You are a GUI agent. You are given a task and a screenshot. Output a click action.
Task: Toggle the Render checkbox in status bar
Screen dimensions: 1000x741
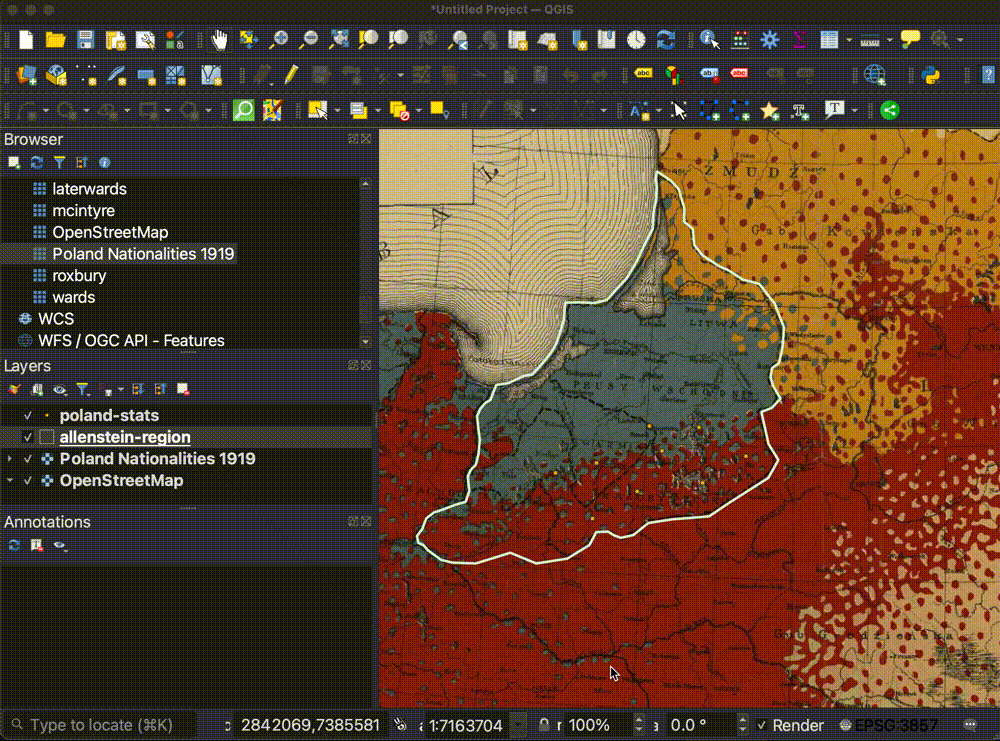pyautogui.click(x=761, y=725)
